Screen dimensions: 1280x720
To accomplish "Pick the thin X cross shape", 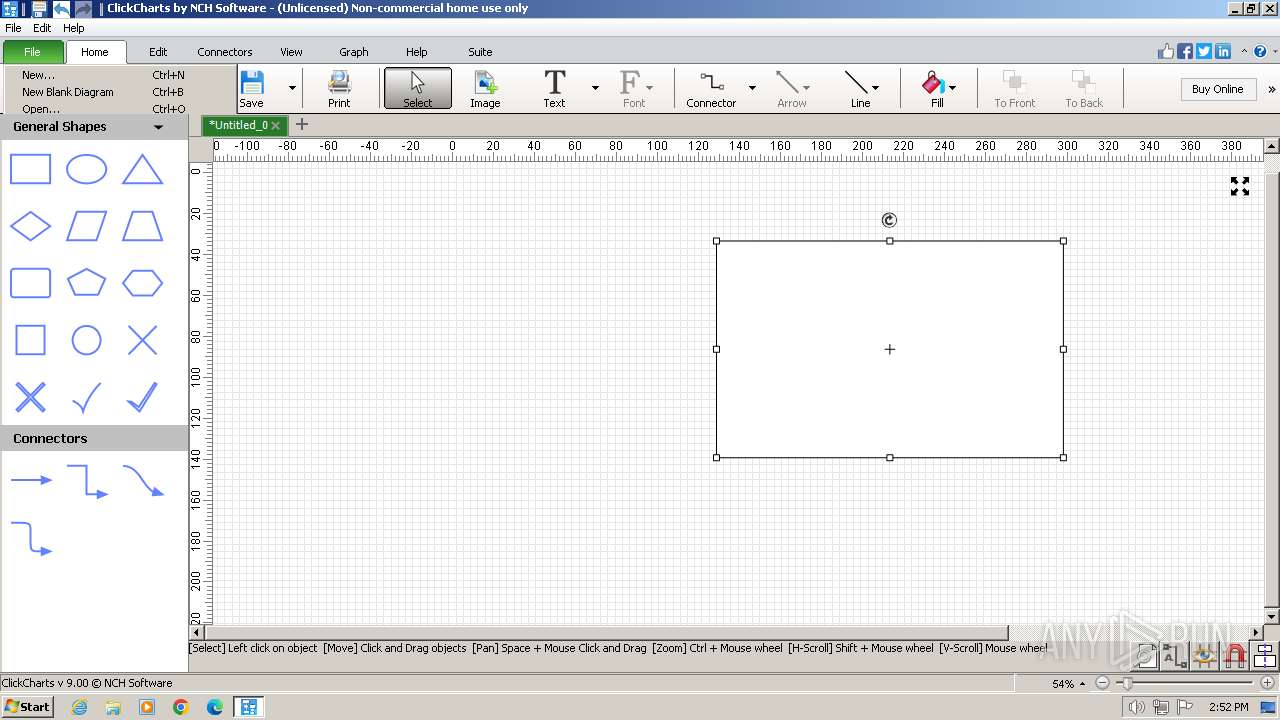I will pyautogui.click(x=142, y=340).
